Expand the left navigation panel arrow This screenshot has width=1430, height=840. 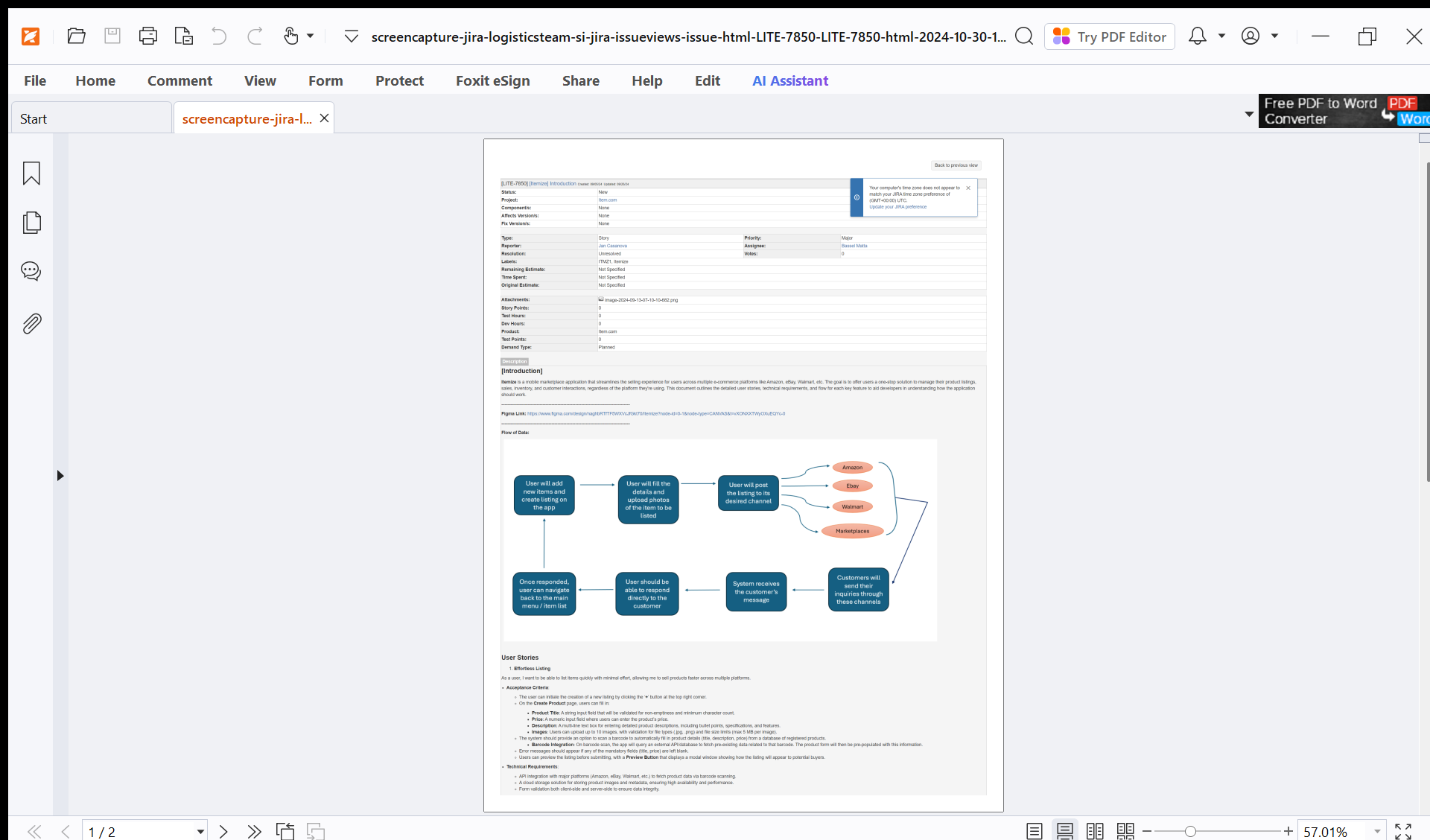(60, 475)
